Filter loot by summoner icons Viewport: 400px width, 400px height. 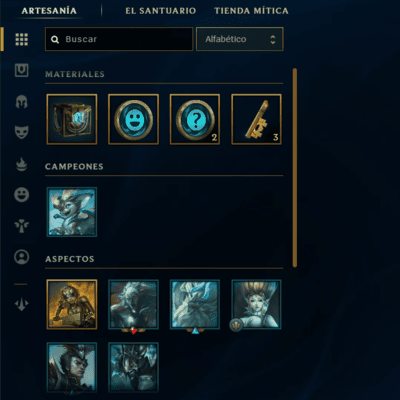point(22,257)
